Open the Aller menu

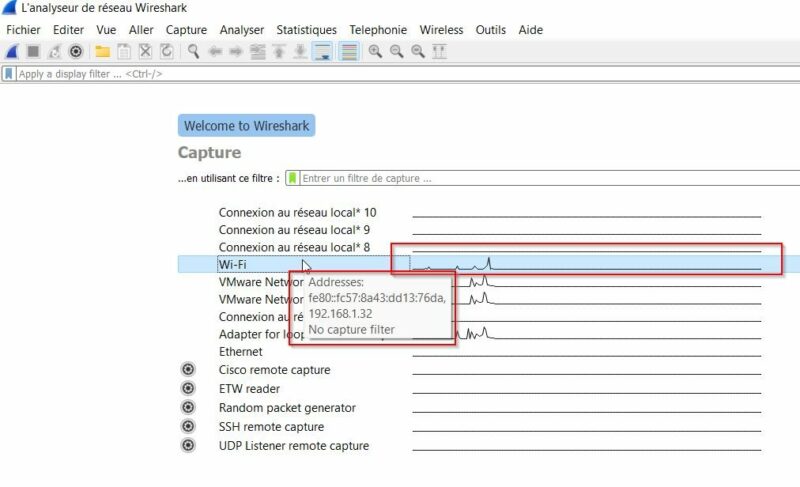click(x=141, y=30)
